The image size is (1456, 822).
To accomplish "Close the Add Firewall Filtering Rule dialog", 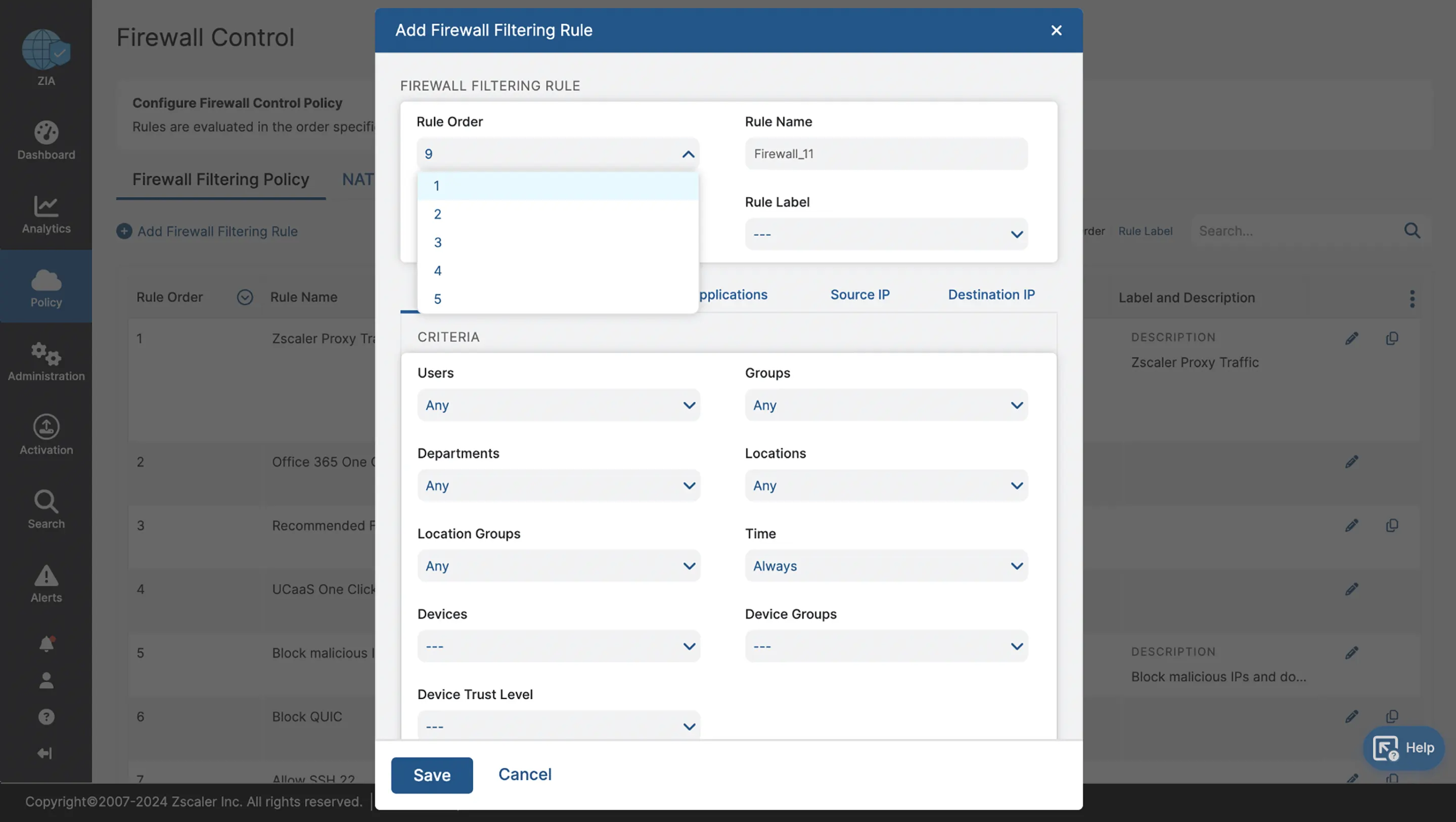I will click(x=1056, y=30).
